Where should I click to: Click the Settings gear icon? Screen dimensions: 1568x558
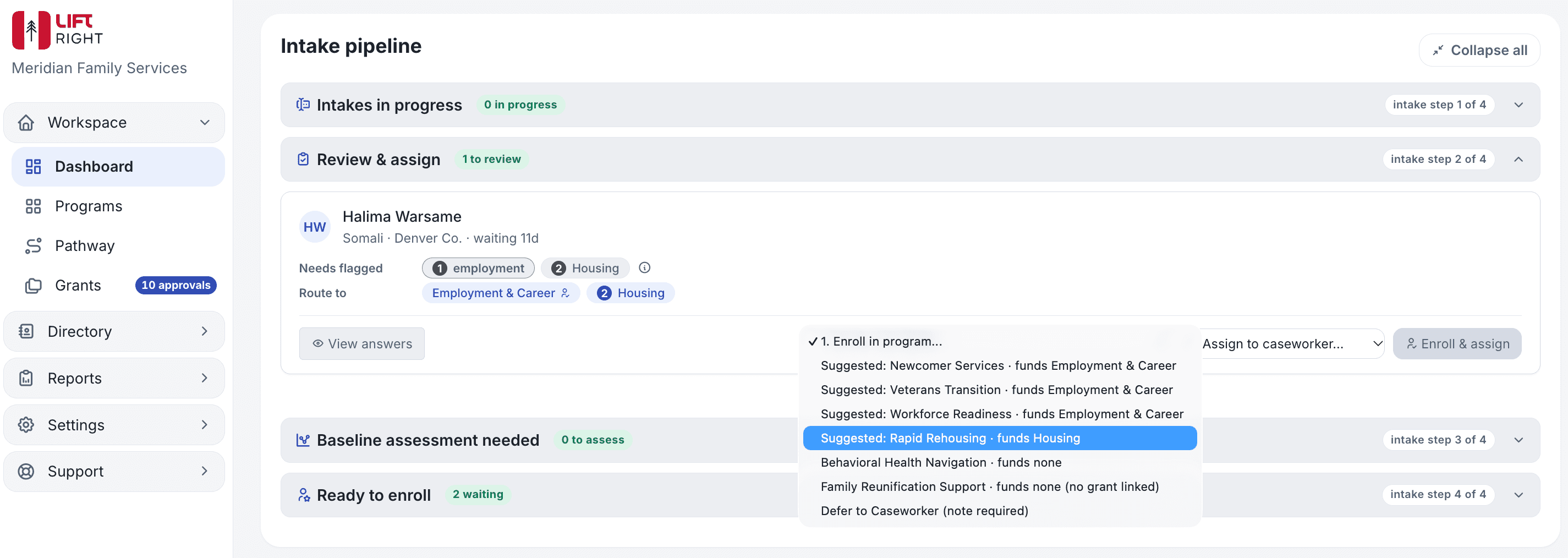pos(26,425)
